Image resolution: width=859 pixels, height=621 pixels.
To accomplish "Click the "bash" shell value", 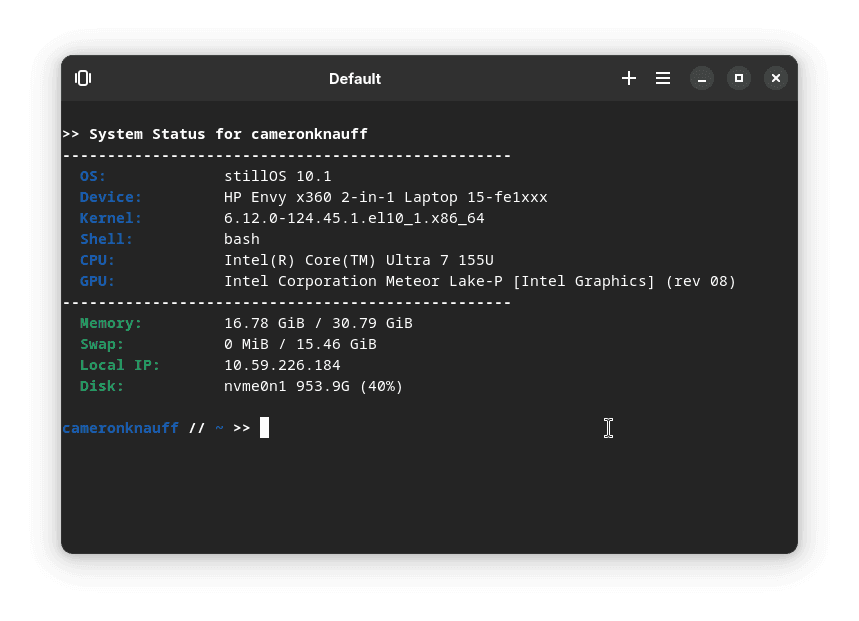I will click(242, 239).
